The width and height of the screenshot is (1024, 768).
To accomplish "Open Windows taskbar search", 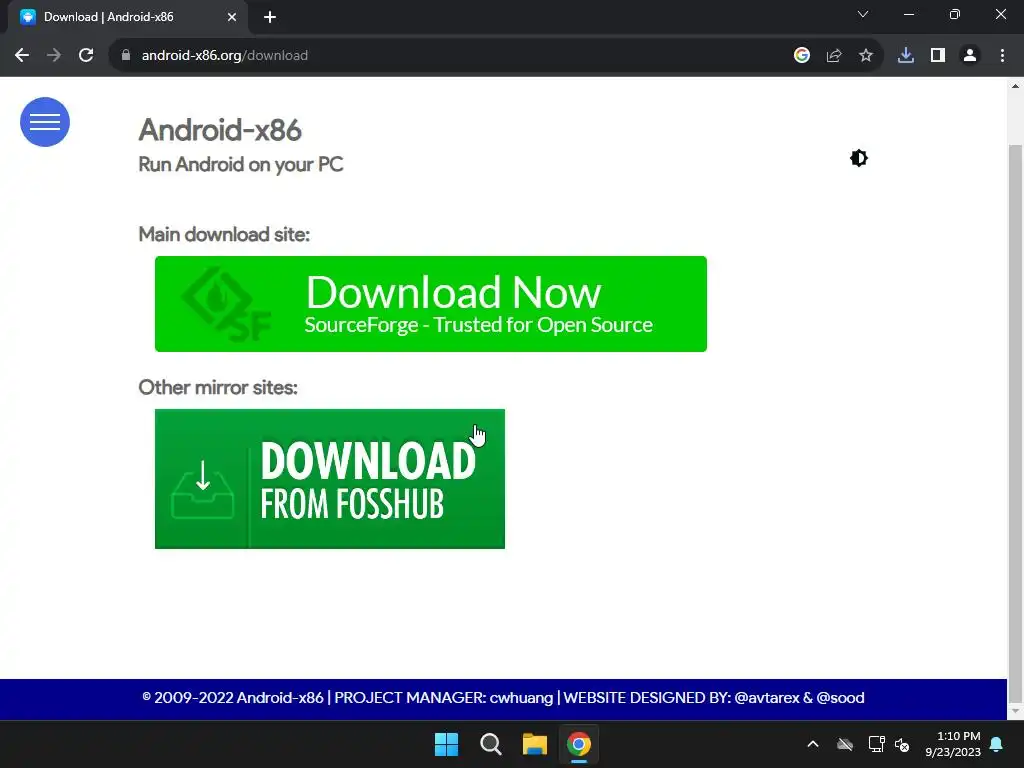I will (x=490, y=744).
